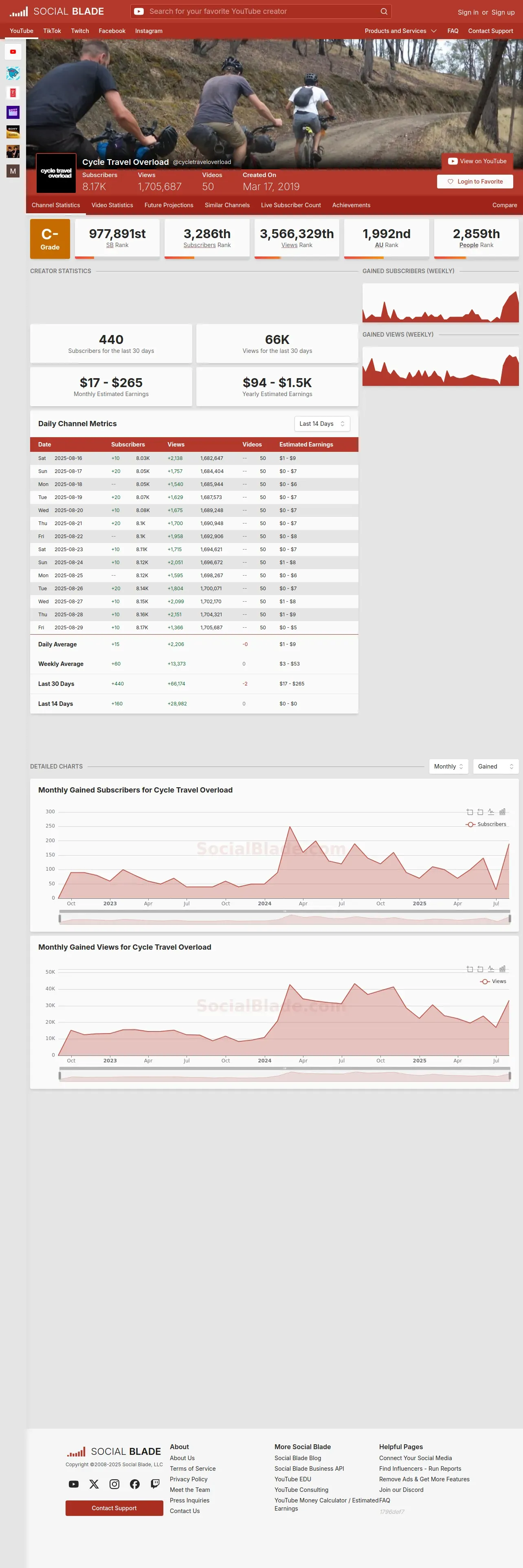Switch Views chart to line view icon

[x=491, y=968]
